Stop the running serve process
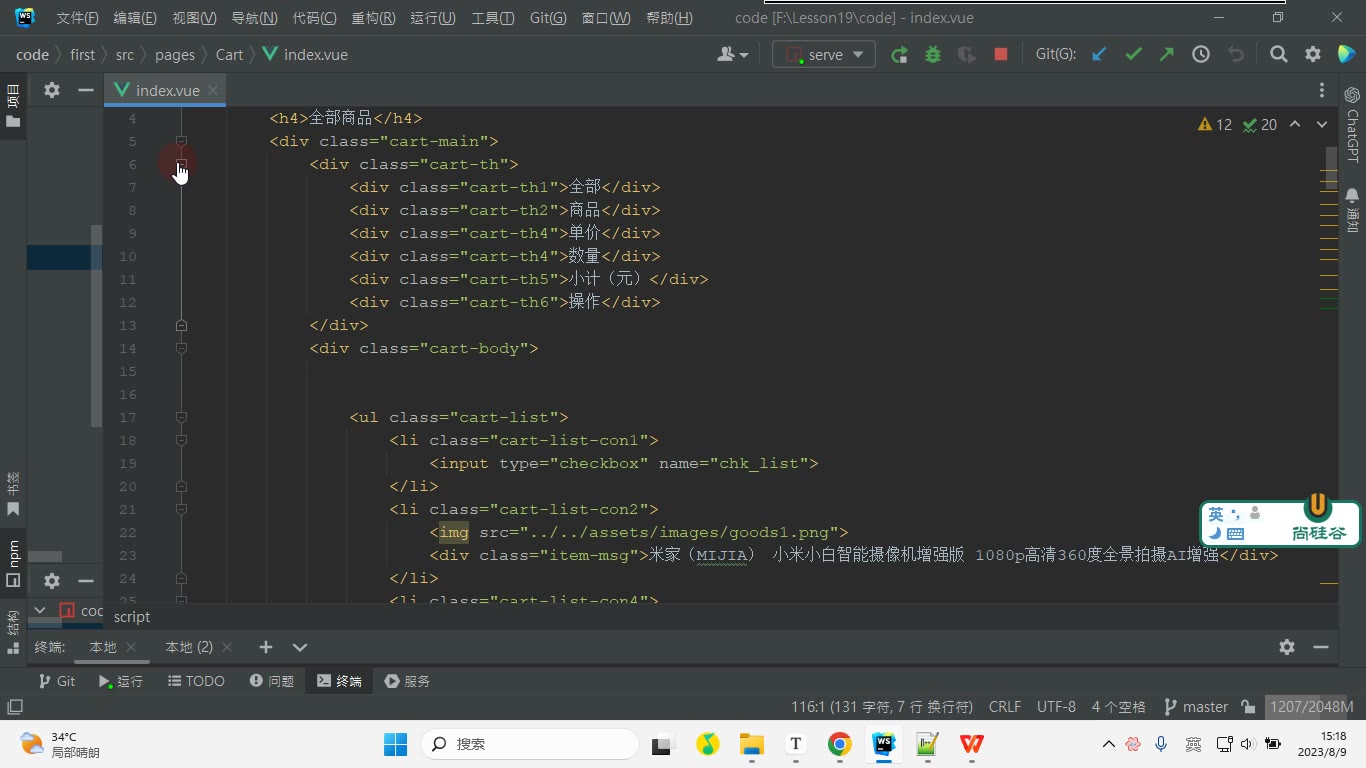 point(1001,55)
